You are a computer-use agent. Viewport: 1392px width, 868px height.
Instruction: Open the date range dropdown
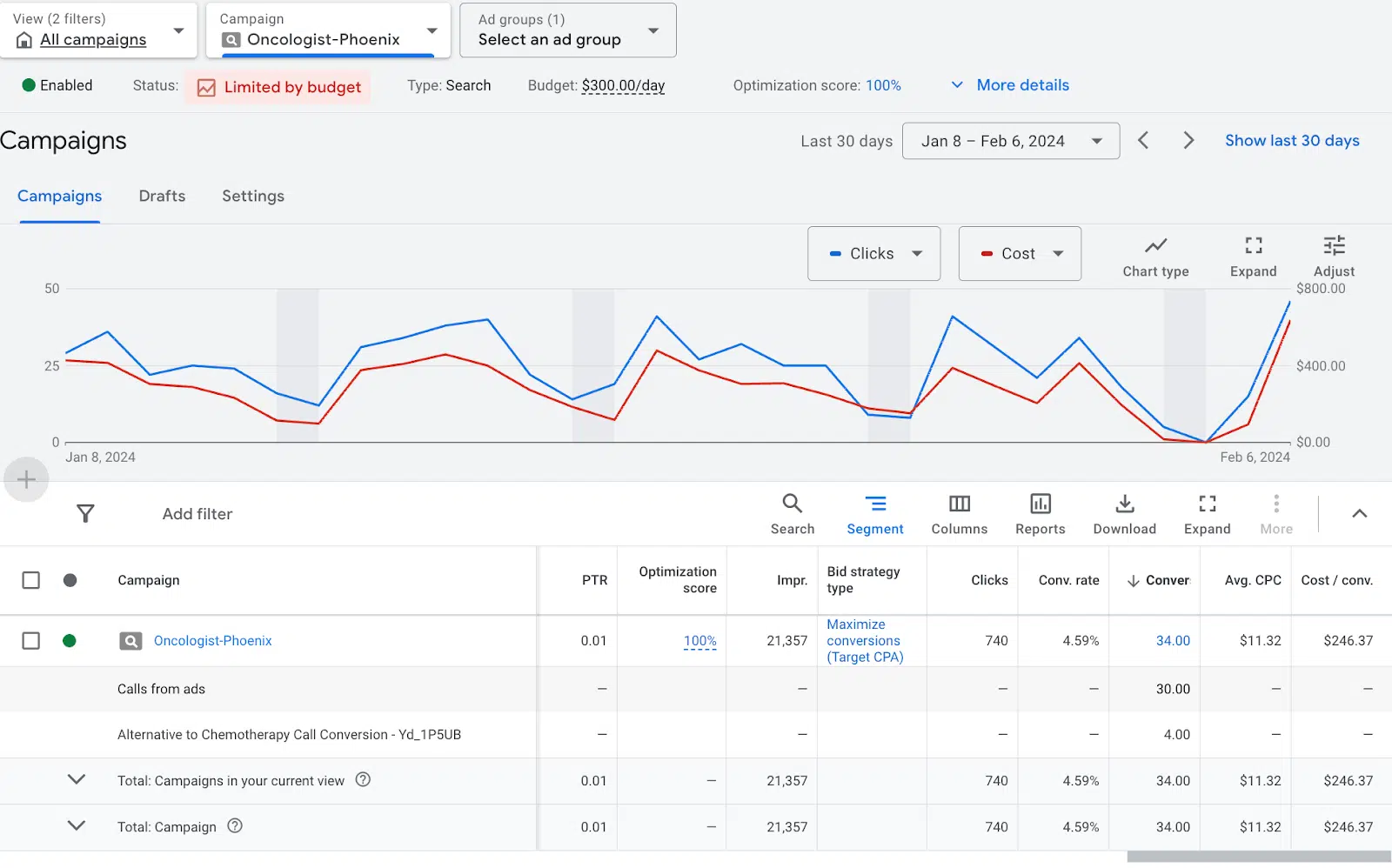[1010, 141]
